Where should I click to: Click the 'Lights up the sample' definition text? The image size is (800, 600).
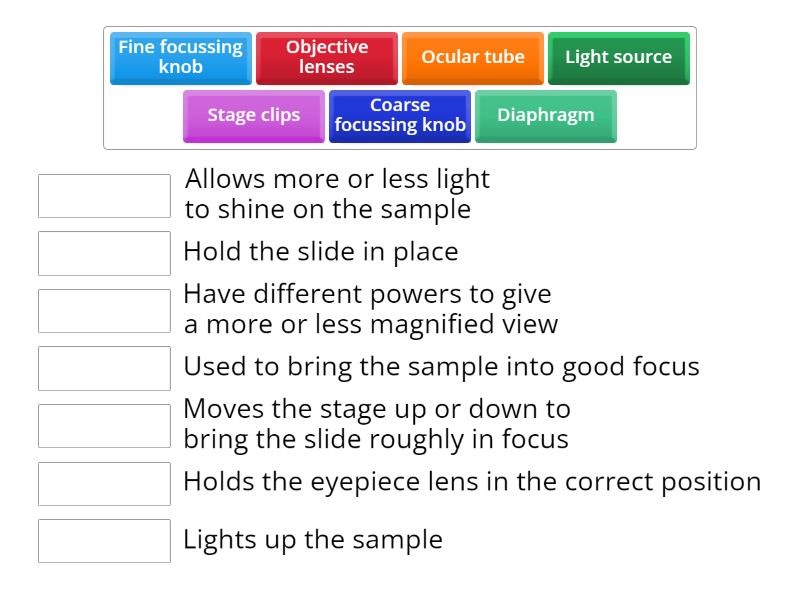coord(312,540)
